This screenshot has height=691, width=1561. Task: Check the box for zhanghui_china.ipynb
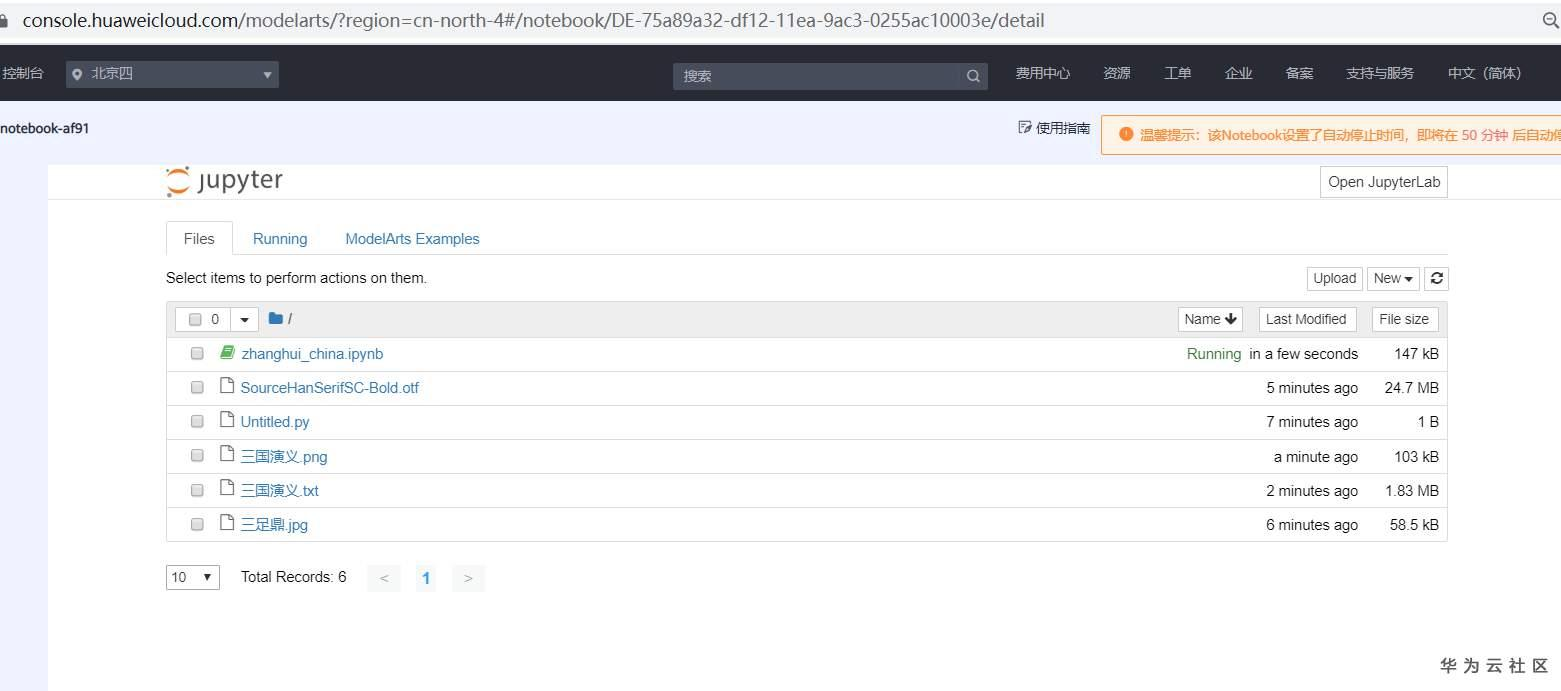coord(197,353)
